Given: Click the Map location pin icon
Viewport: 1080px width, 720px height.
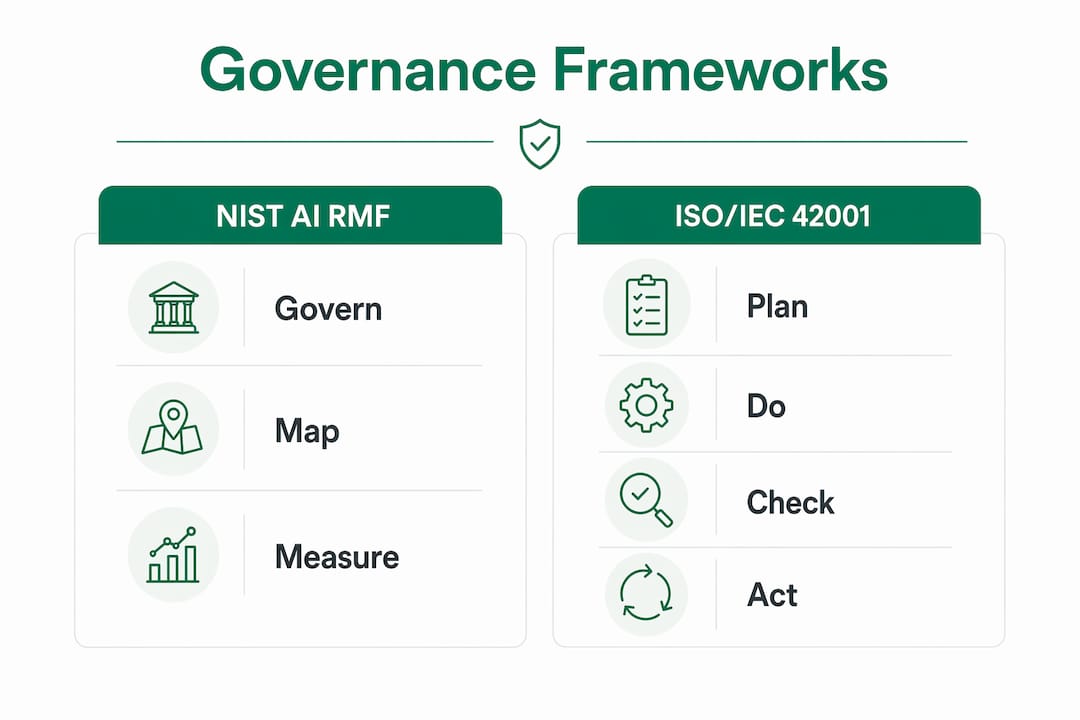Looking at the screenshot, I should 172,428.
